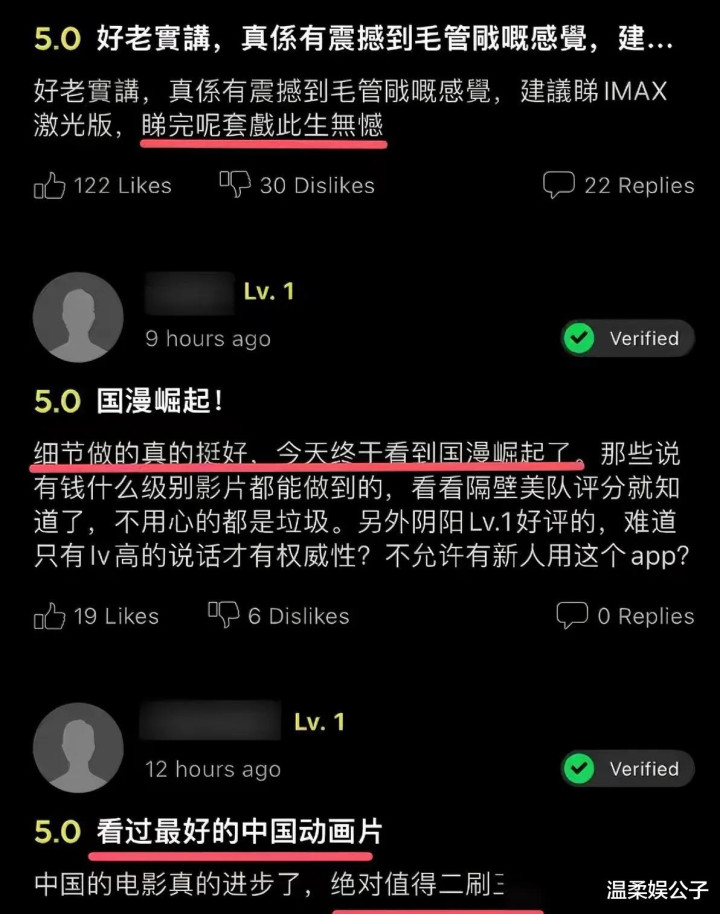
Task: Select the blurred username above 12 hours ago
Action: pos(210,720)
